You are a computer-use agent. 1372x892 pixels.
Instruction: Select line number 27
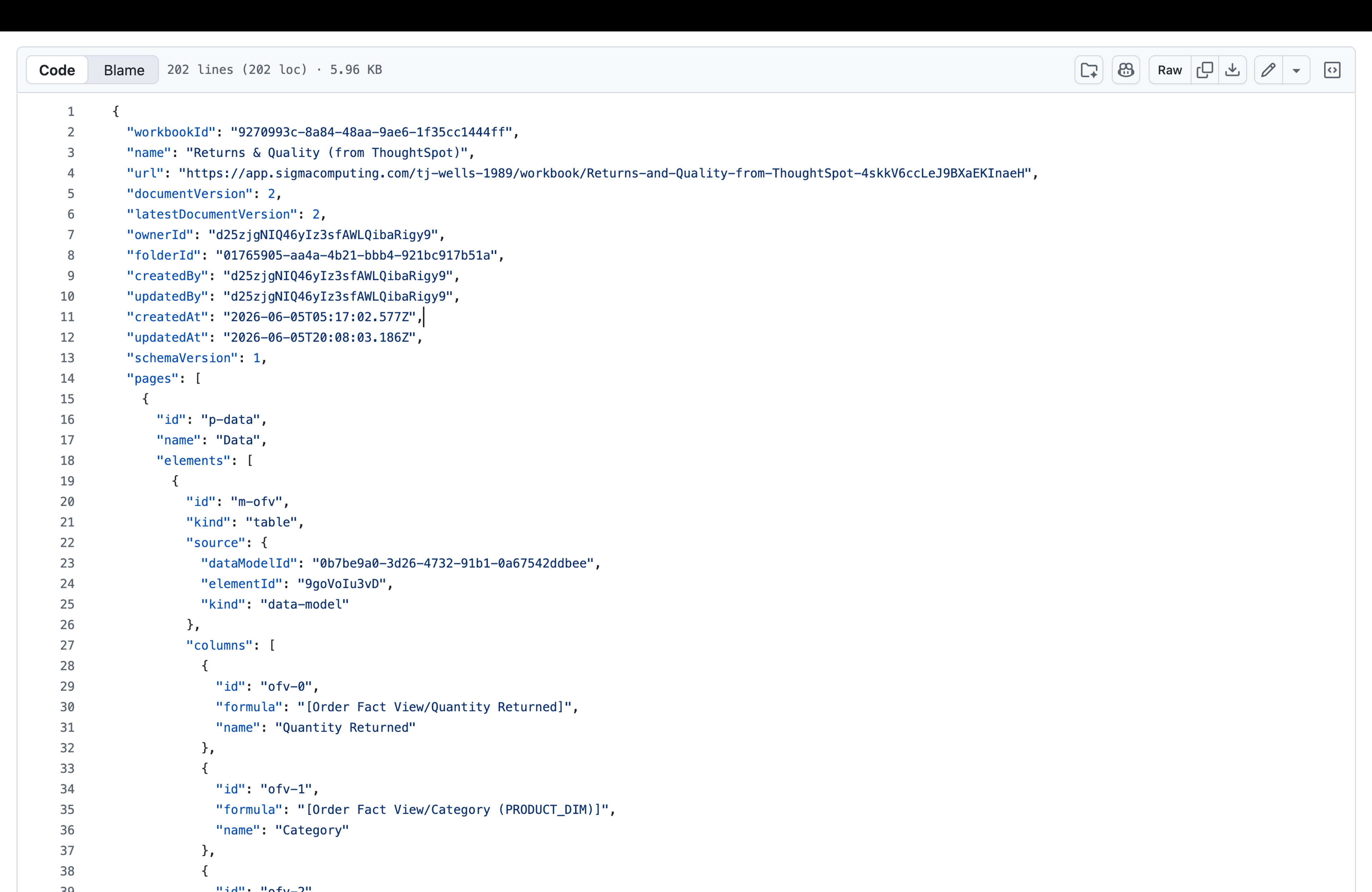(x=68, y=646)
